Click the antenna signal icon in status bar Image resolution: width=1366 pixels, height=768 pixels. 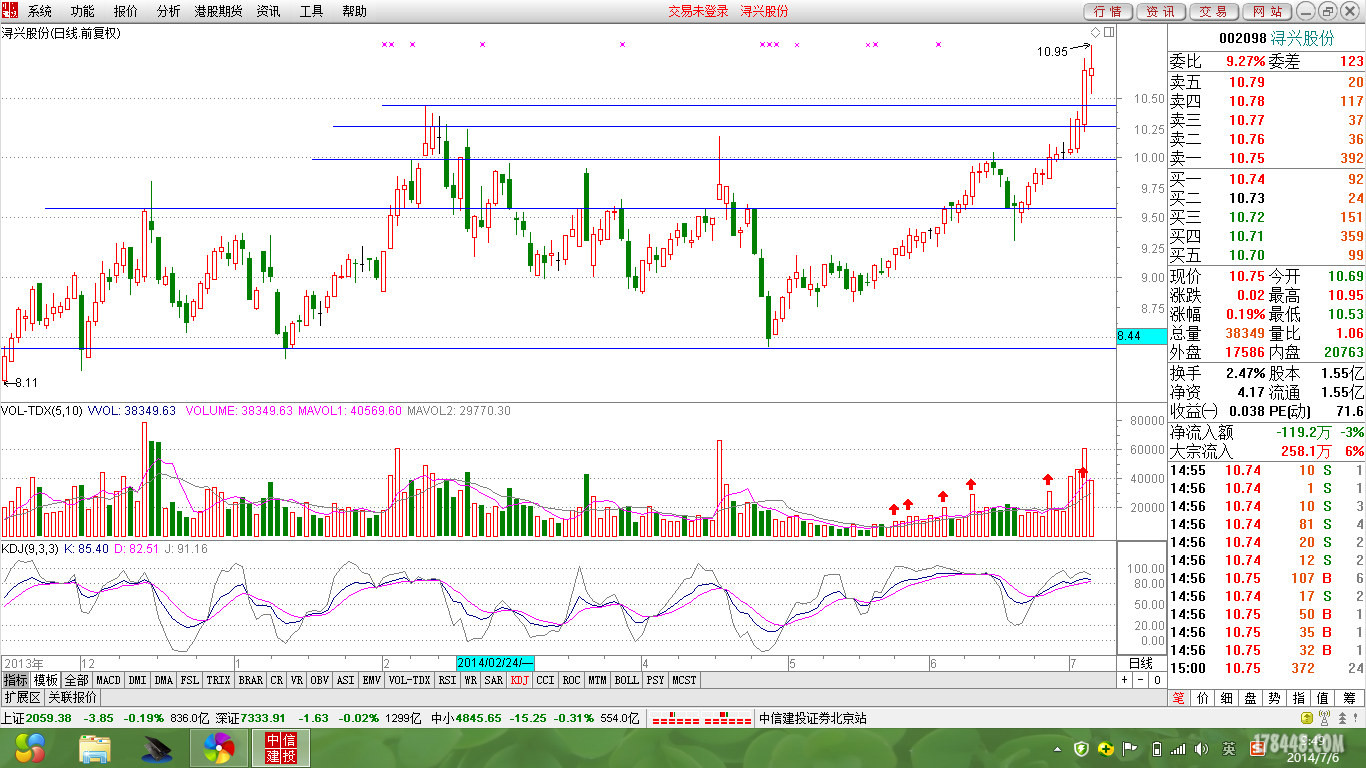coord(1326,718)
